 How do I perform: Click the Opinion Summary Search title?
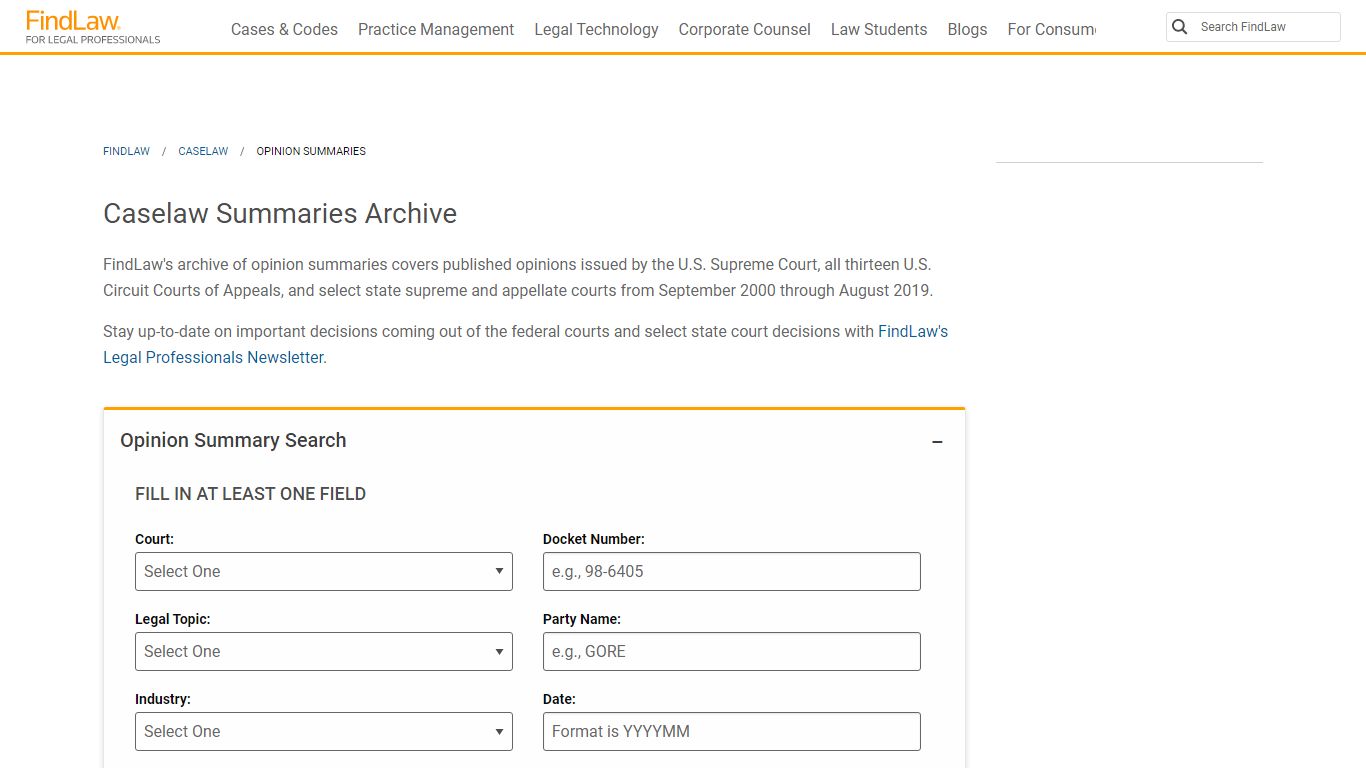click(x=233, y=440)
